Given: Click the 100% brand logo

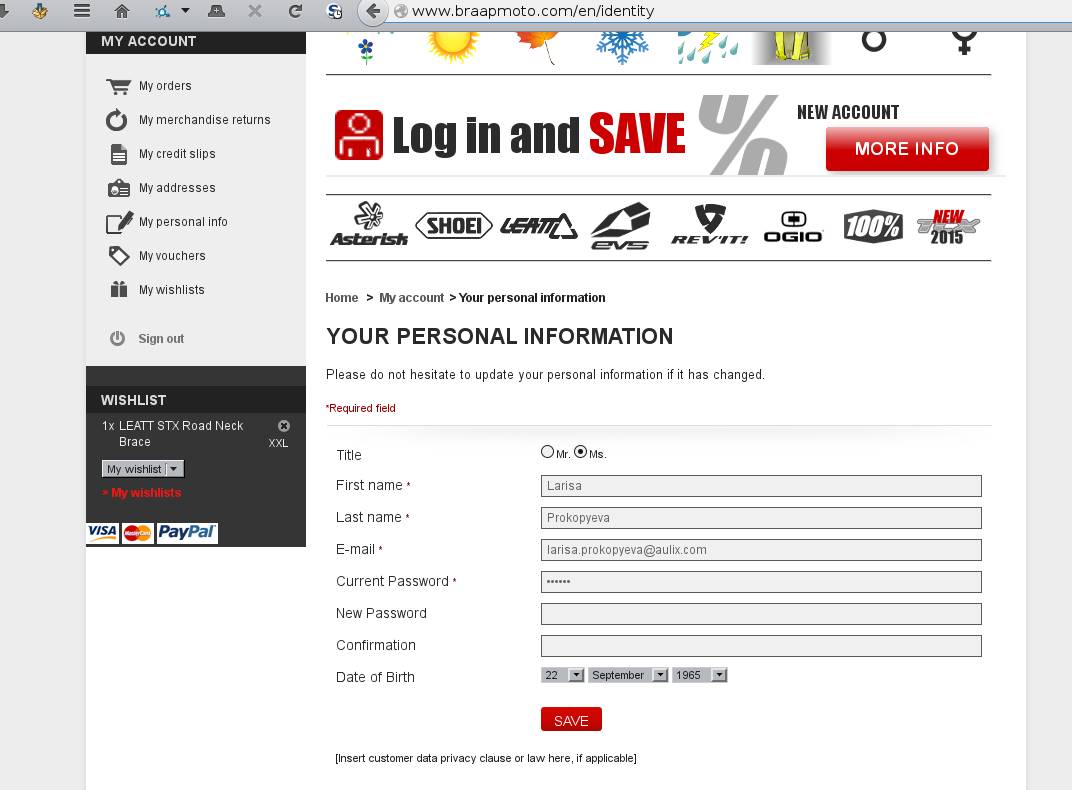Looking at the screenshot, I should (x=873, y=226).
